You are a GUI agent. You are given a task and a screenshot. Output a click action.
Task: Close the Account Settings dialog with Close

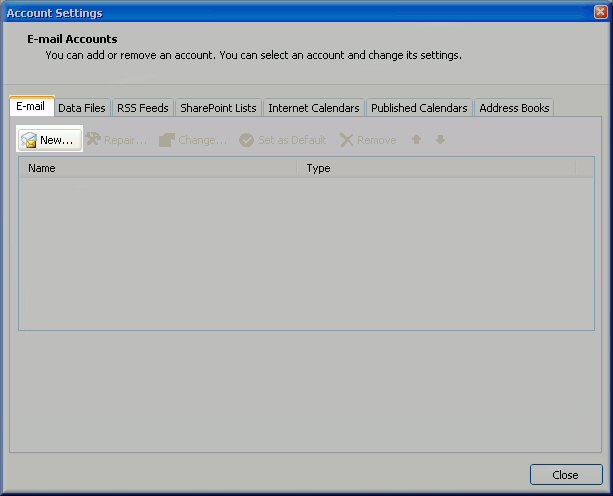565,475
